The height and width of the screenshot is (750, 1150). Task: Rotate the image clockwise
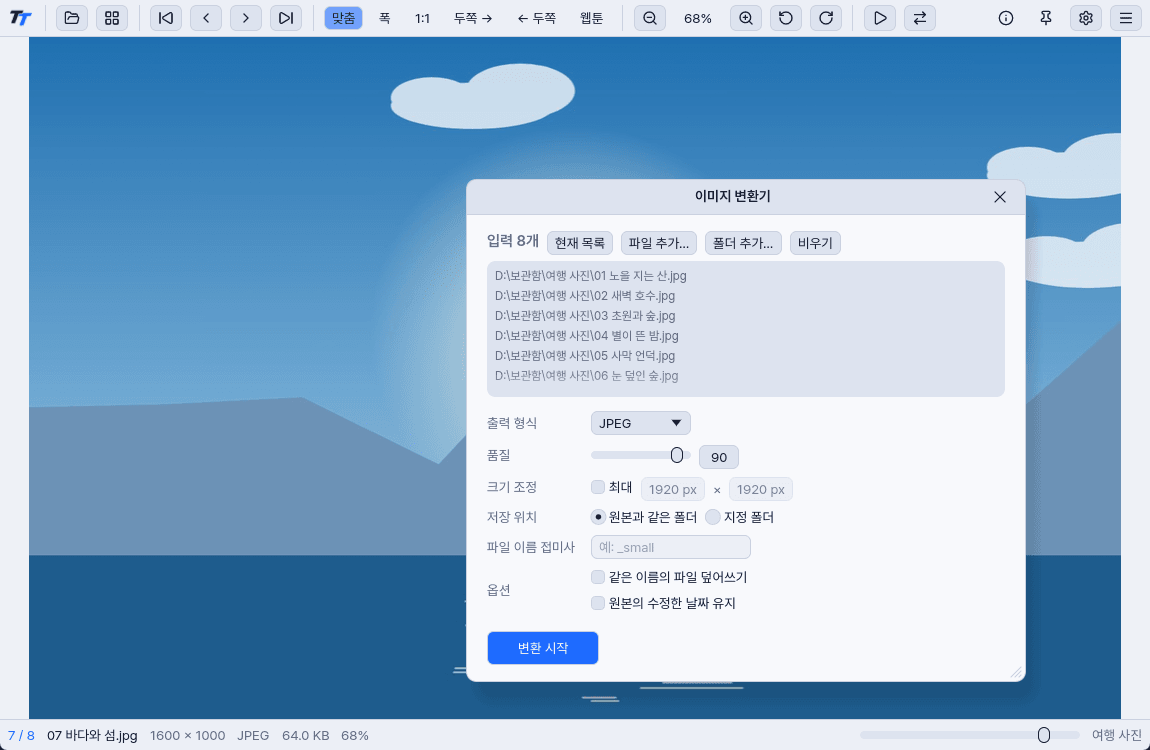coord(826,18)
